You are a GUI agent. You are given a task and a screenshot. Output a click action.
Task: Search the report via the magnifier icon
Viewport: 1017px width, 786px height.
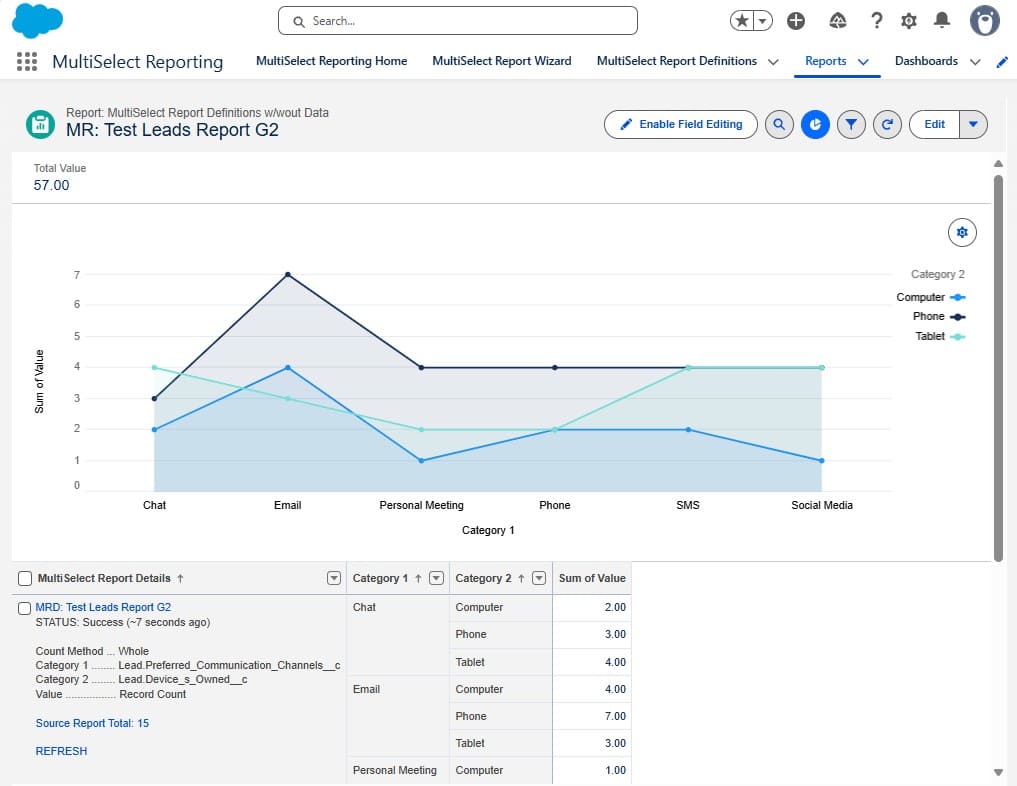(779, 124)
